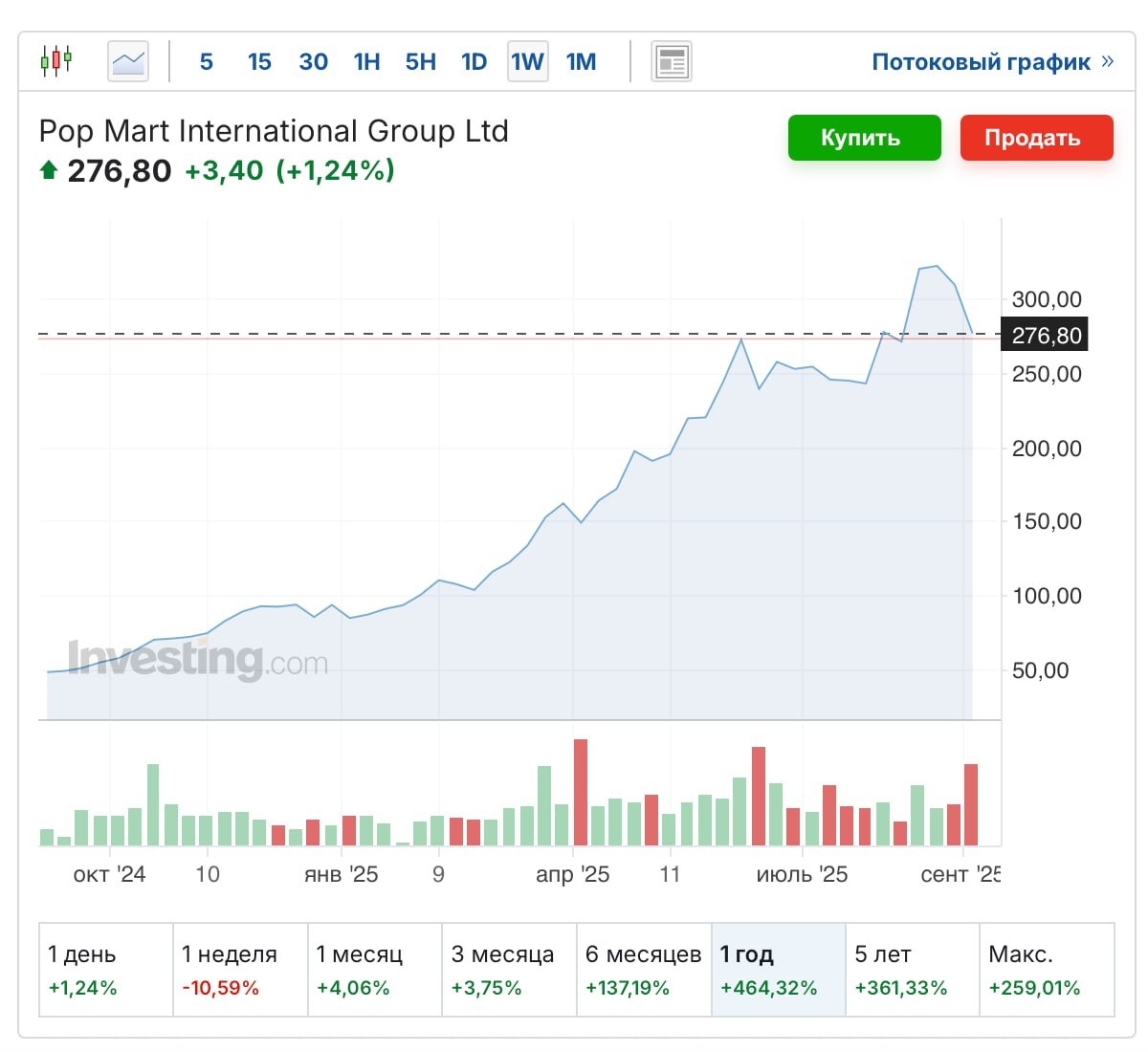This screenshot has height=1052, width=1148.
Task: Select the 6 месяцев period tab
Action: tap(644, 969)
